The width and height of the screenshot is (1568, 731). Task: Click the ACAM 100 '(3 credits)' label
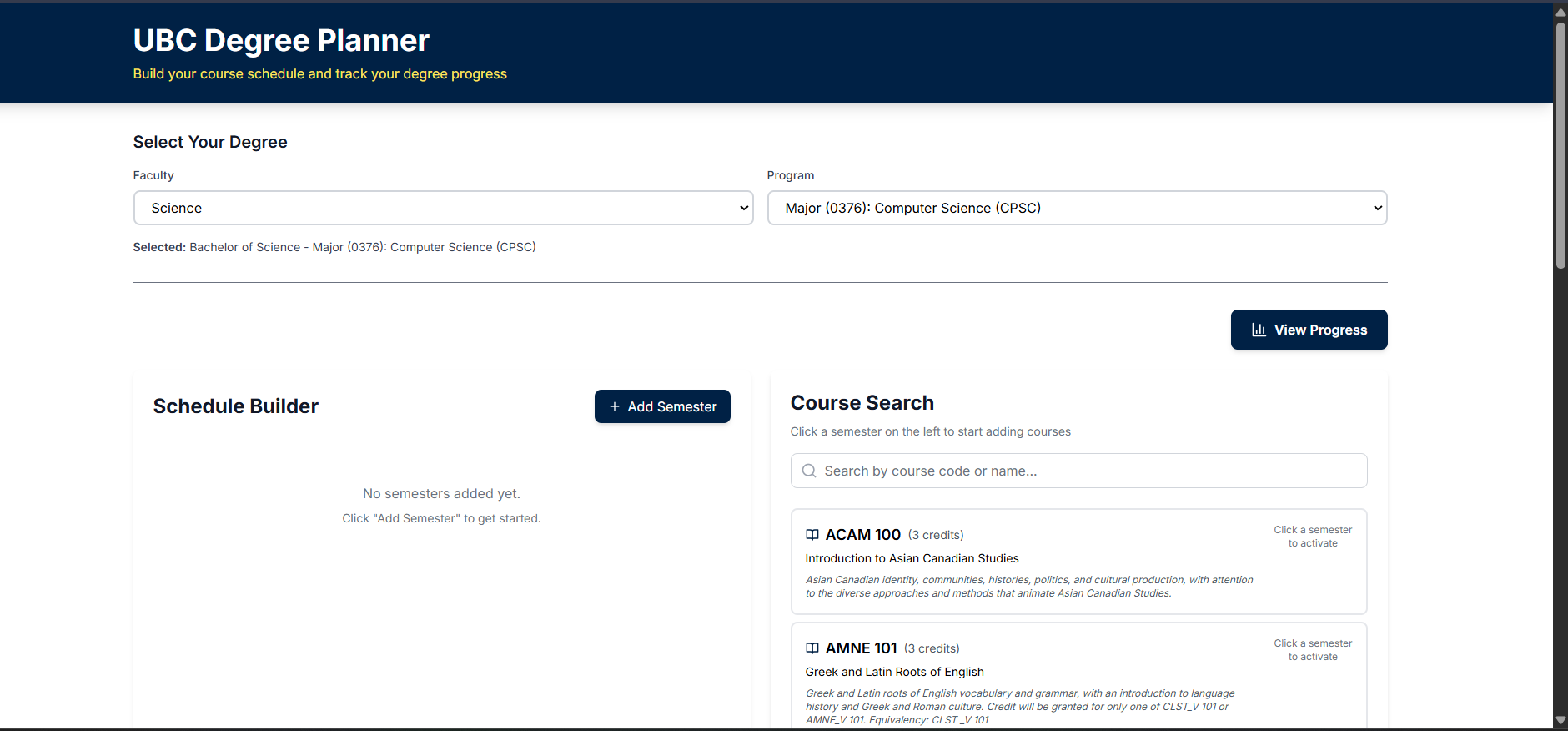pos(936,535)
